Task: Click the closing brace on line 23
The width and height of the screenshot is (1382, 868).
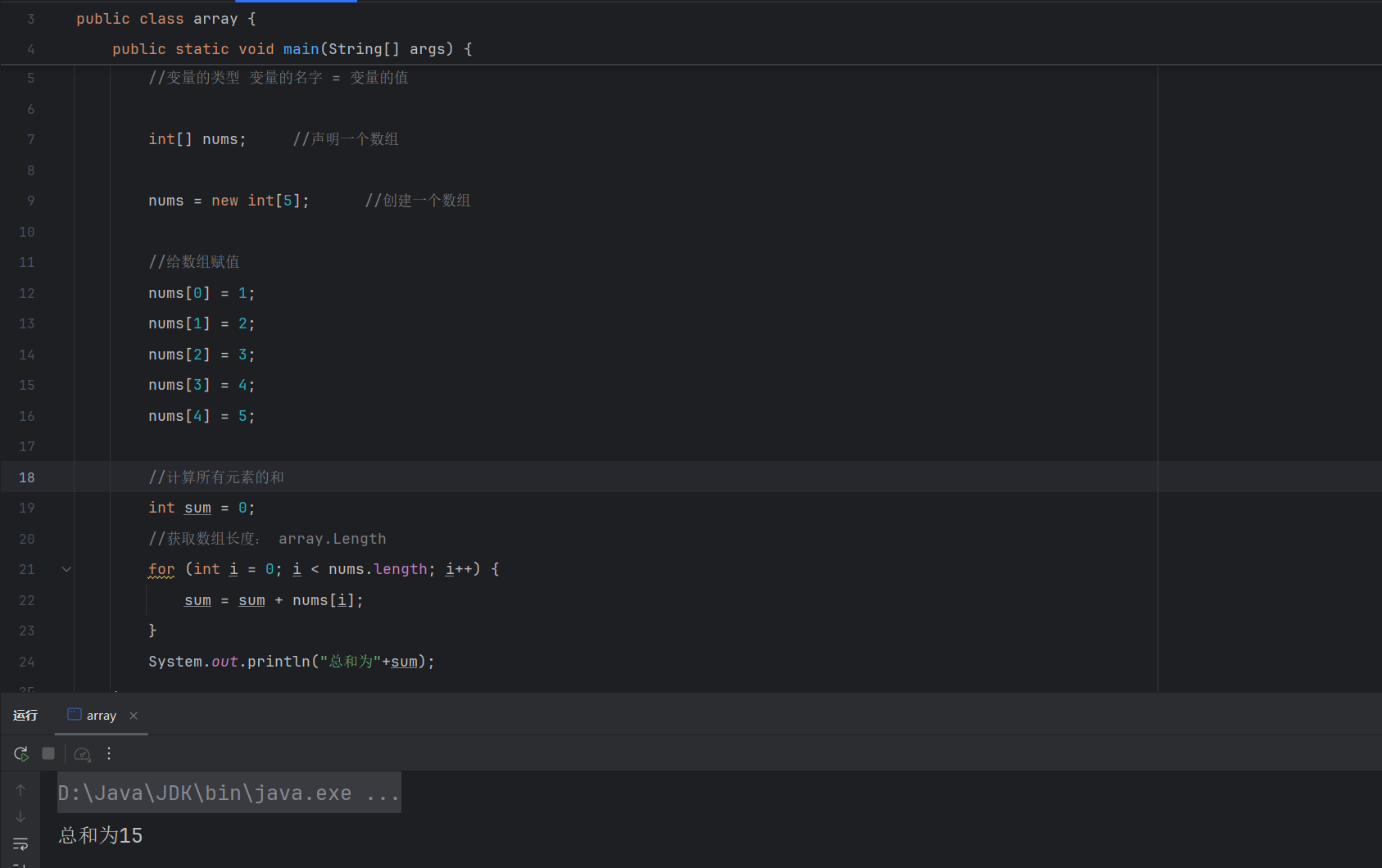Action: [x=152, y=631]
